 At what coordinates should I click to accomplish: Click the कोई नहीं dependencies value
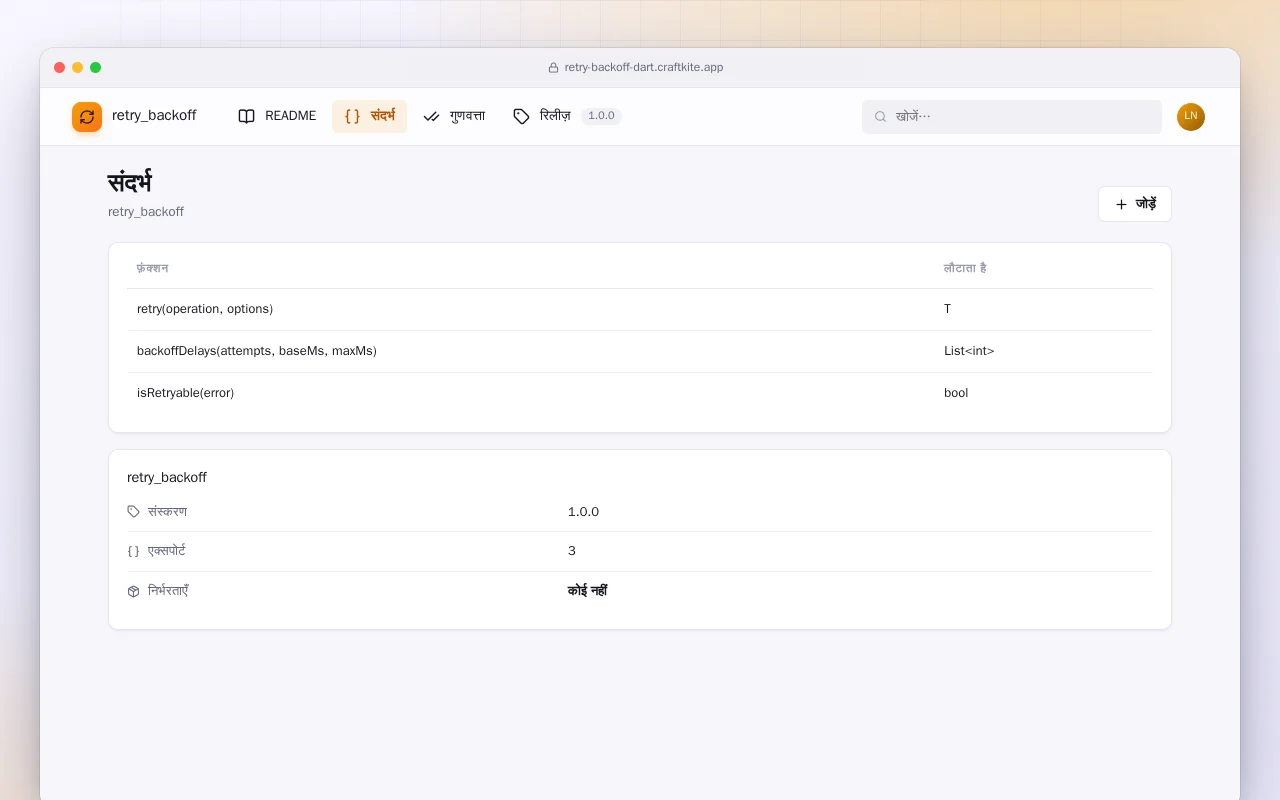click(587, 591)
